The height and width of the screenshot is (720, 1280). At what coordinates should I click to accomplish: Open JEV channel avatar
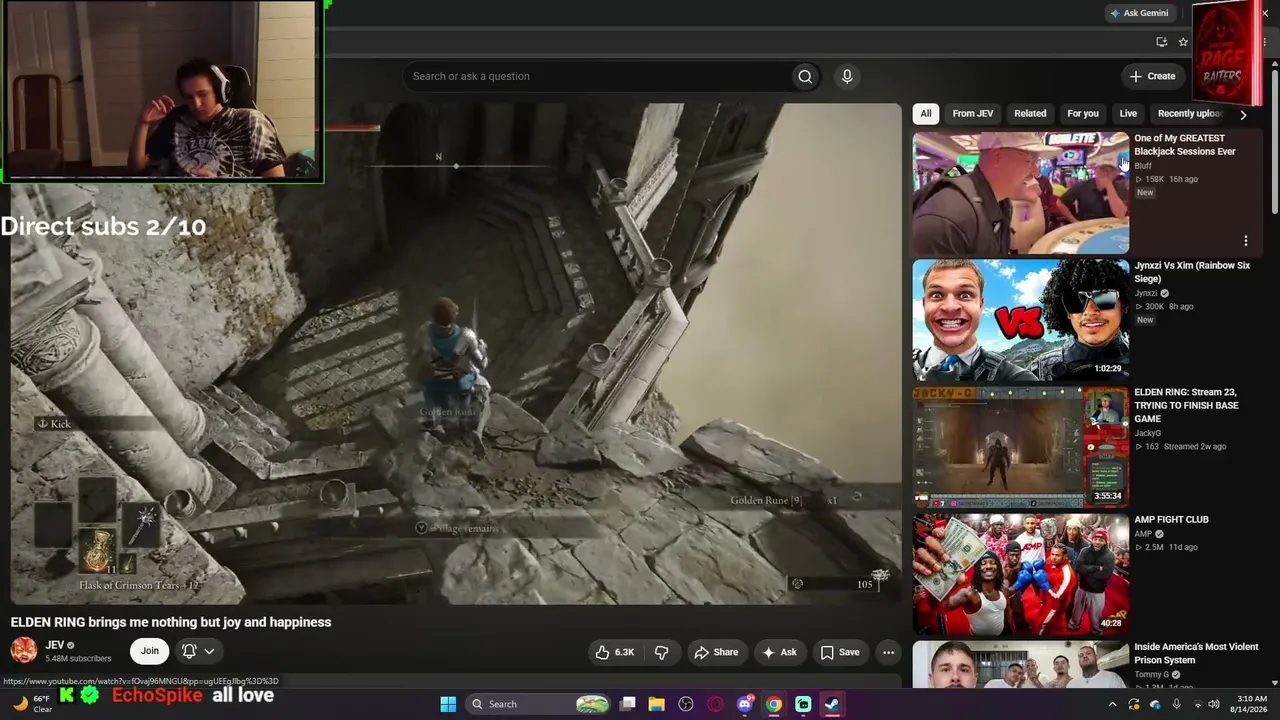24,651
